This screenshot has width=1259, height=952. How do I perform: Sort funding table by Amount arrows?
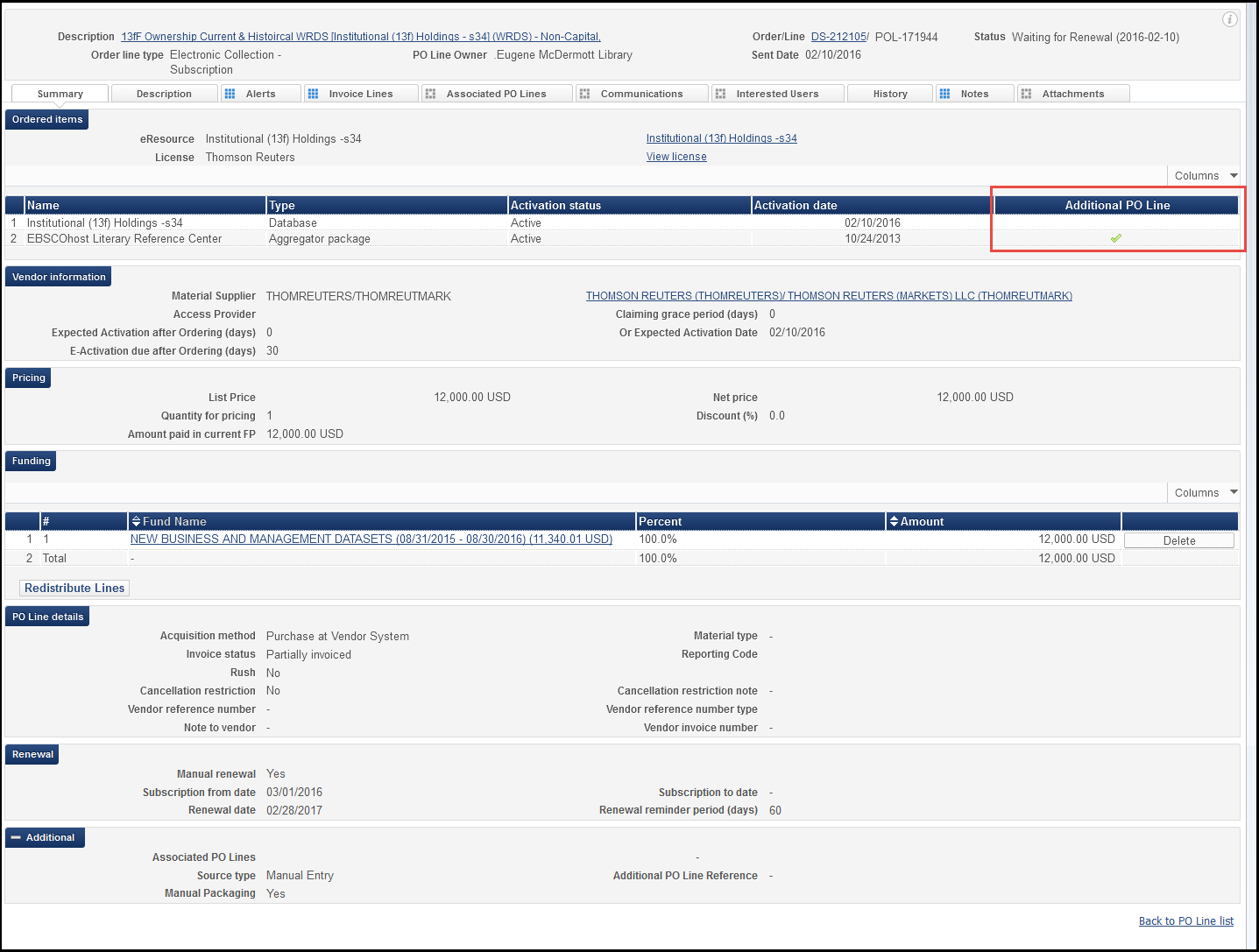894,522
